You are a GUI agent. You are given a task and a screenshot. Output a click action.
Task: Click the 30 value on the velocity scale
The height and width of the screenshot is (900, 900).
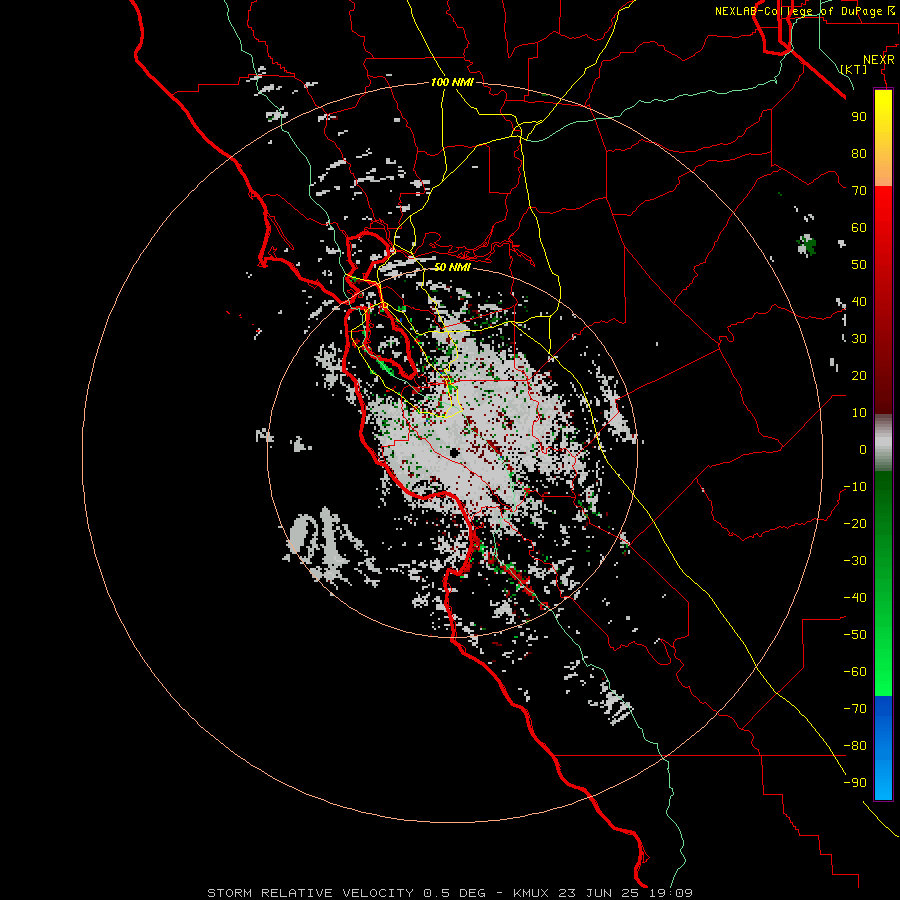coord(859,339)
